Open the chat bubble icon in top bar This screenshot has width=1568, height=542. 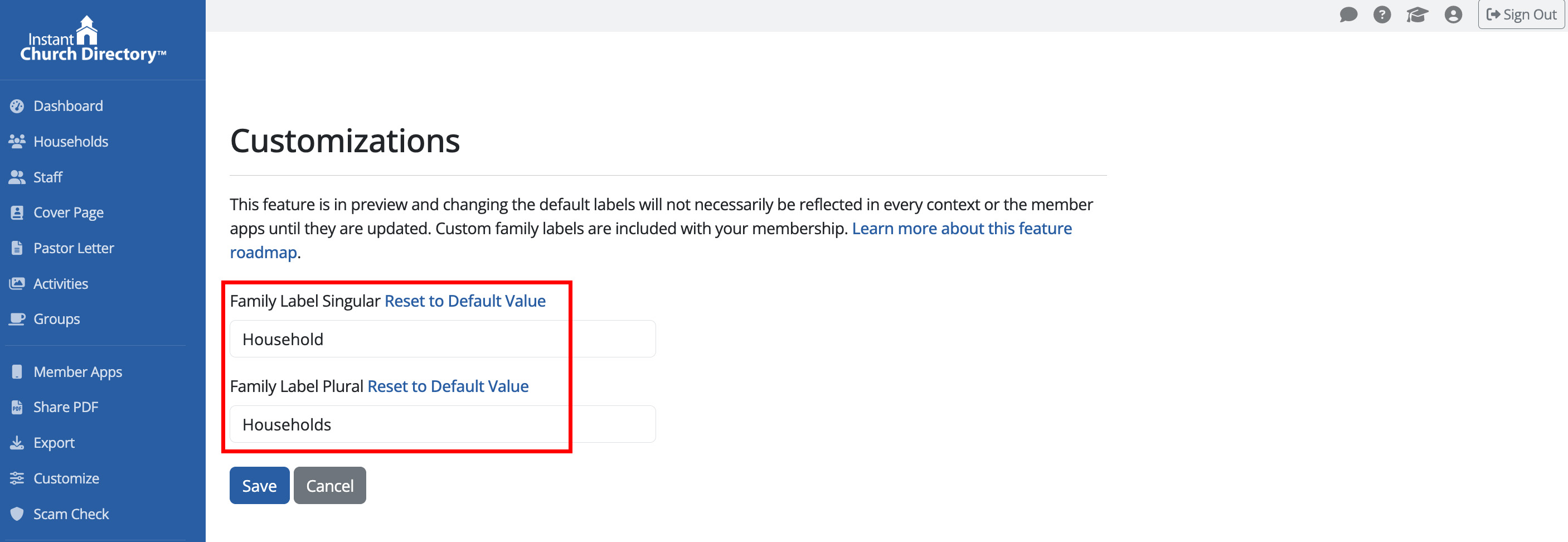tap(1348, 14)
